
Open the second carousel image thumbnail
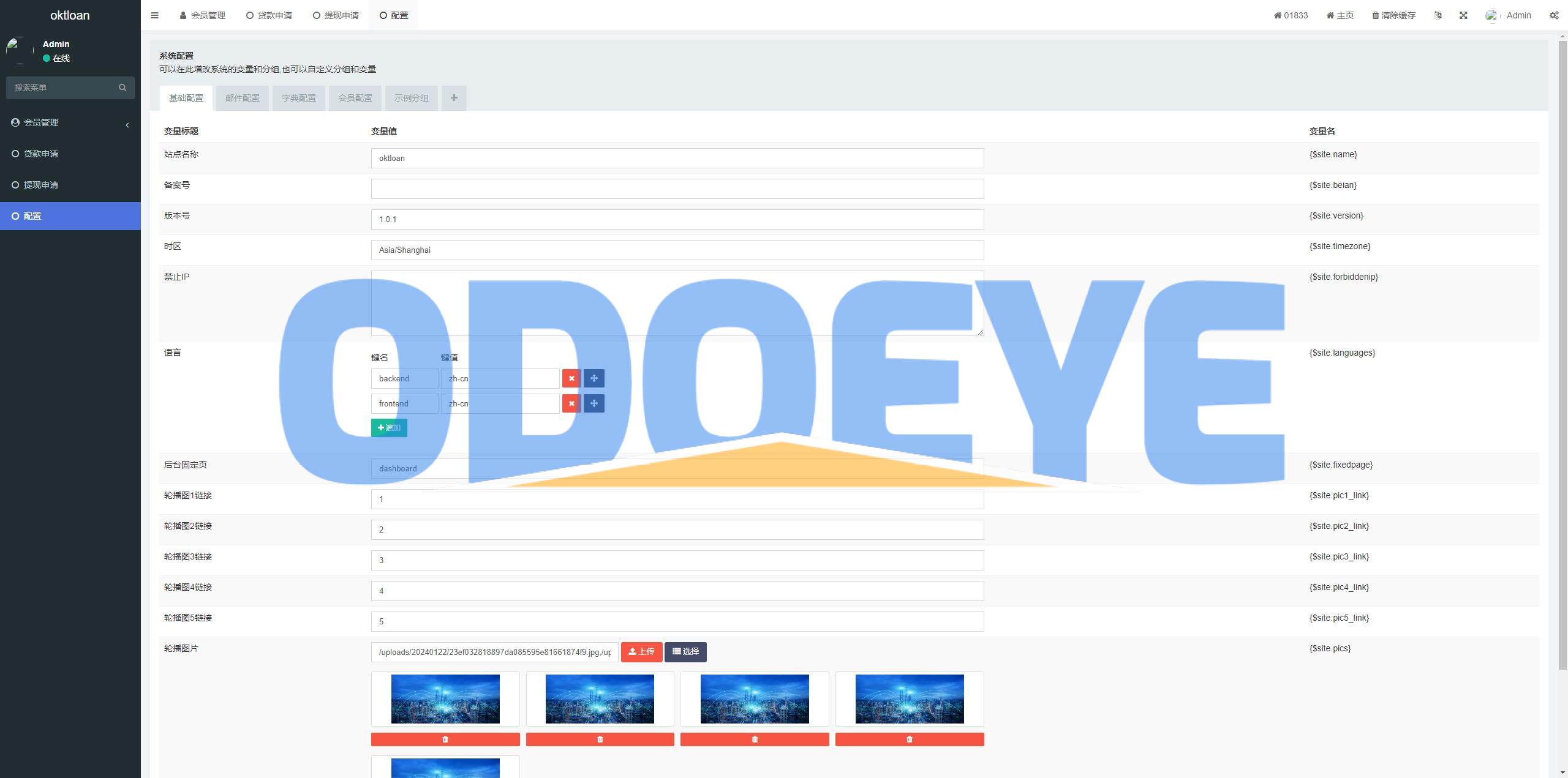point(600,699)
